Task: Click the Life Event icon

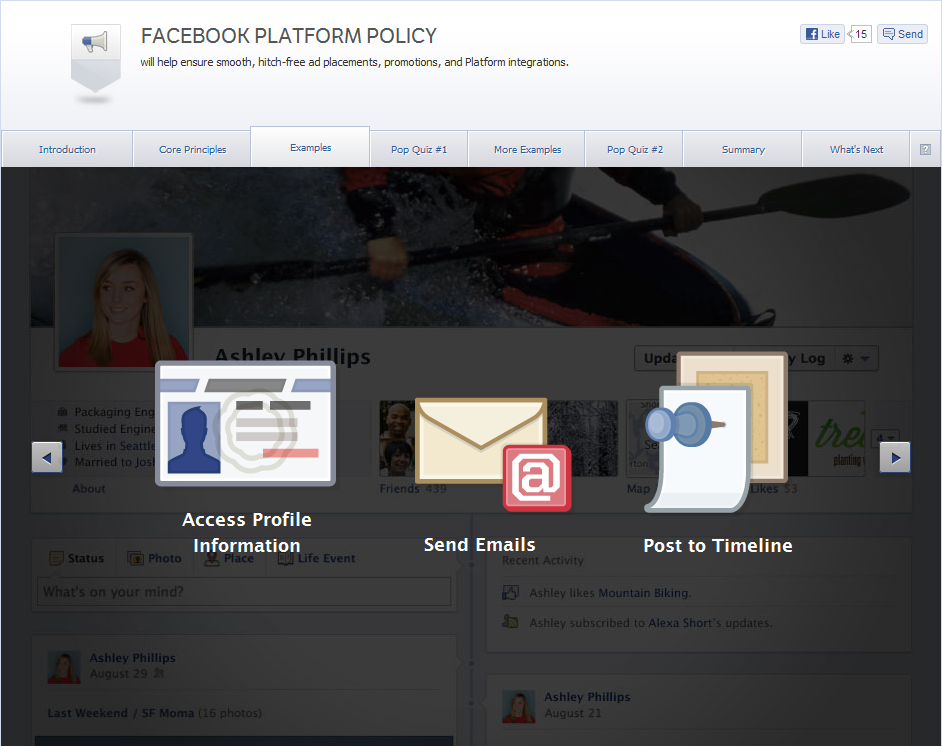Action: click(x=285, y=558)
